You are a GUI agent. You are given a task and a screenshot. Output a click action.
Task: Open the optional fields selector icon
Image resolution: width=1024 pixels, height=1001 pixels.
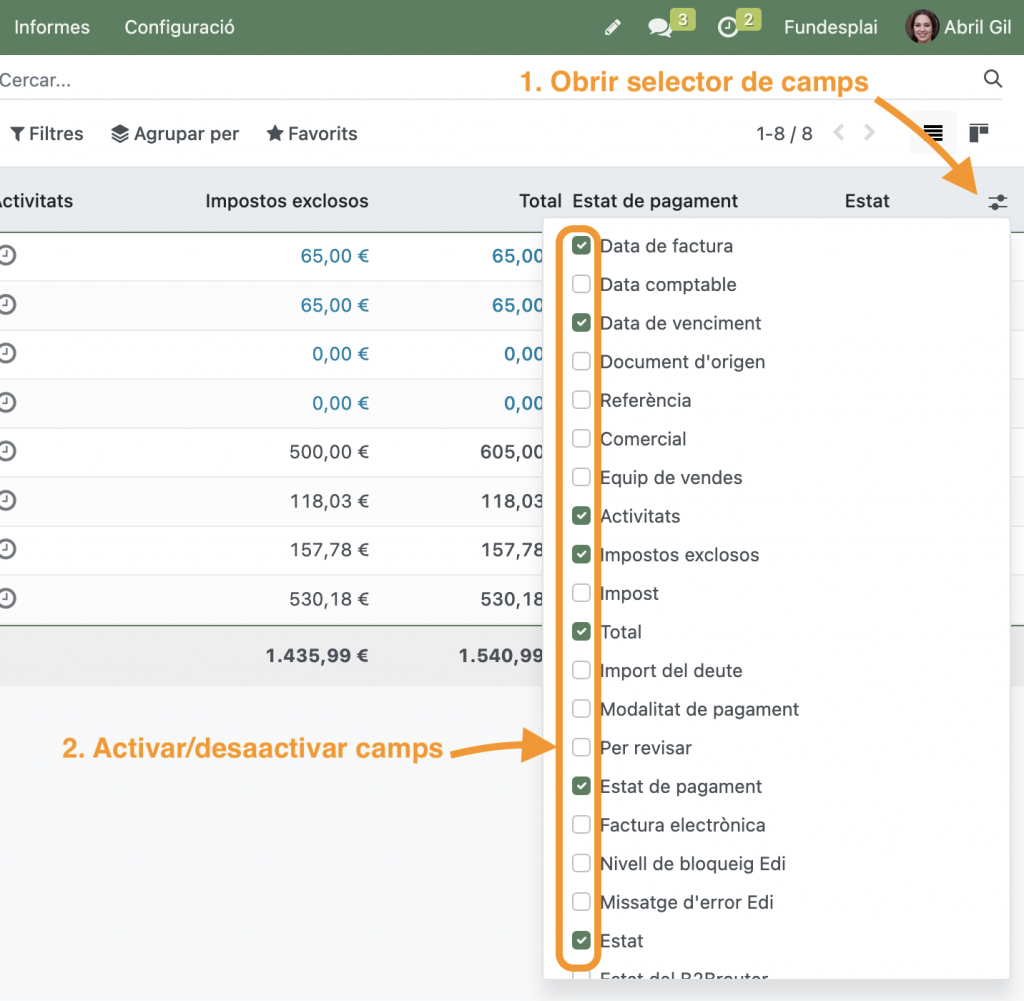pos(997,202)
